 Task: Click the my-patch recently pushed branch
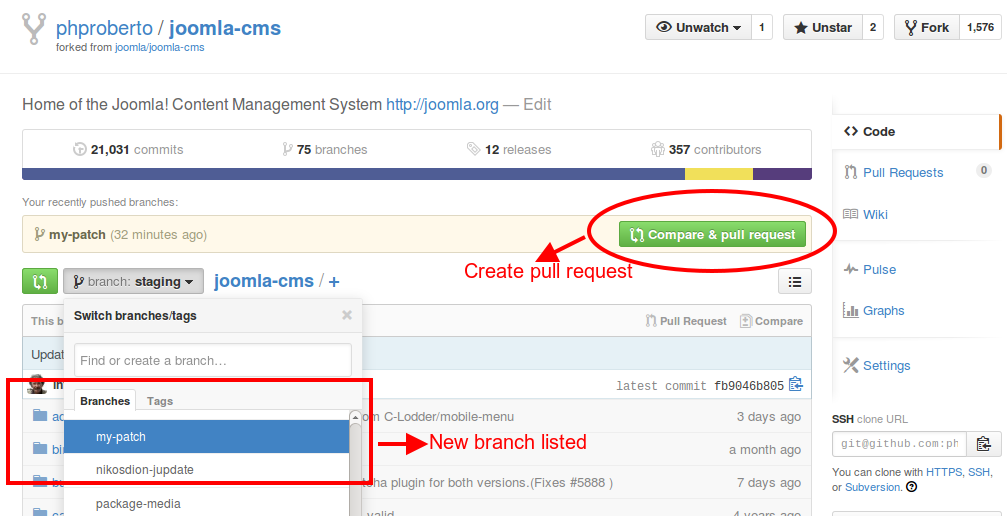click(x=76, y=235)
